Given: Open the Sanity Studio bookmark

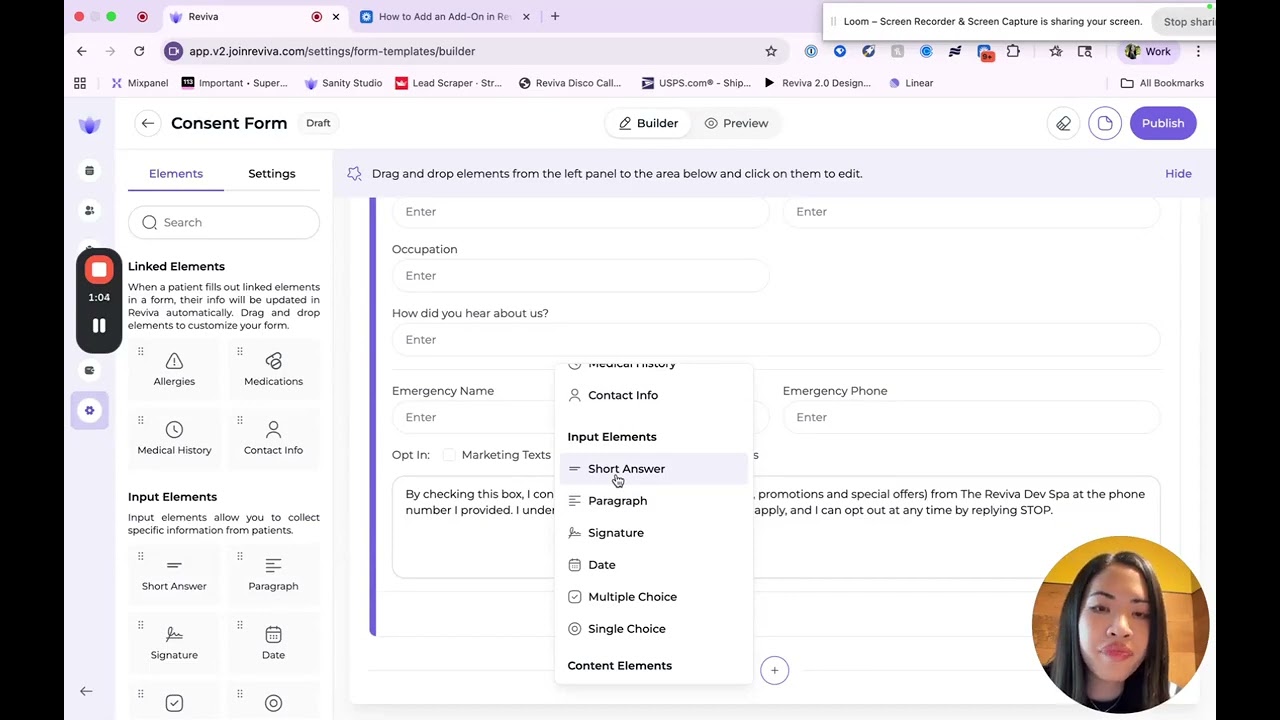Looking at the screenshot, I should coord(343,83).
